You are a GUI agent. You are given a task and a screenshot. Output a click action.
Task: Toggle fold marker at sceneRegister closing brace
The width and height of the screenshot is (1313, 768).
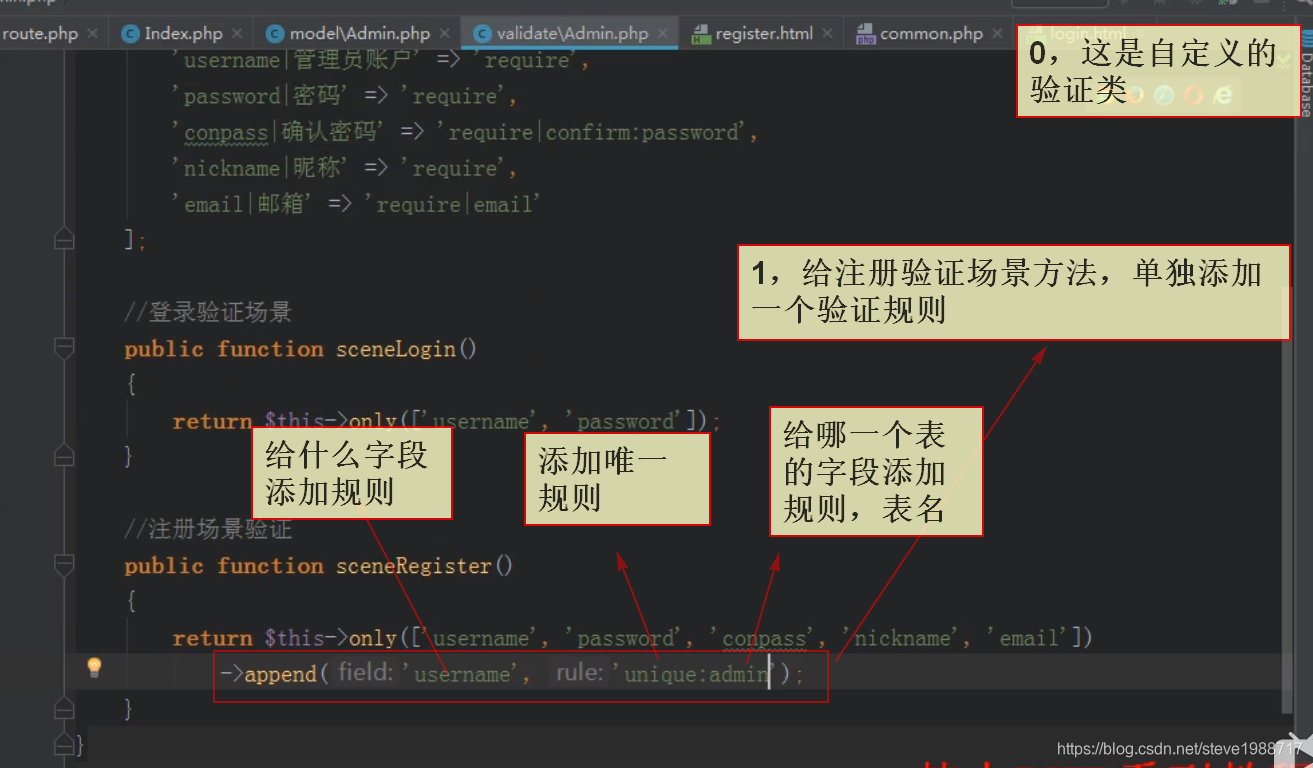pos(64,710)
